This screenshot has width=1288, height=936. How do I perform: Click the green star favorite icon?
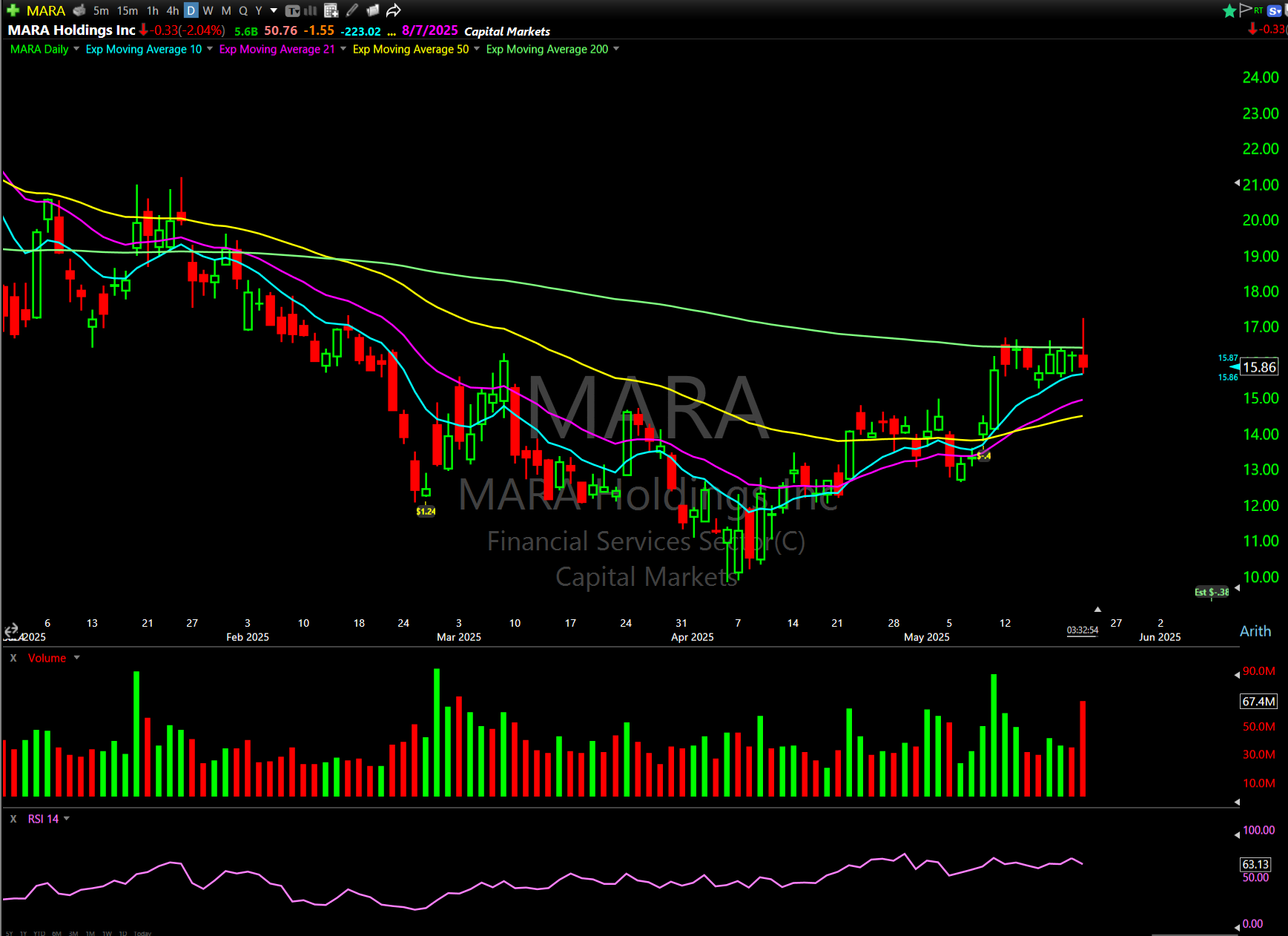(1229, 10)
